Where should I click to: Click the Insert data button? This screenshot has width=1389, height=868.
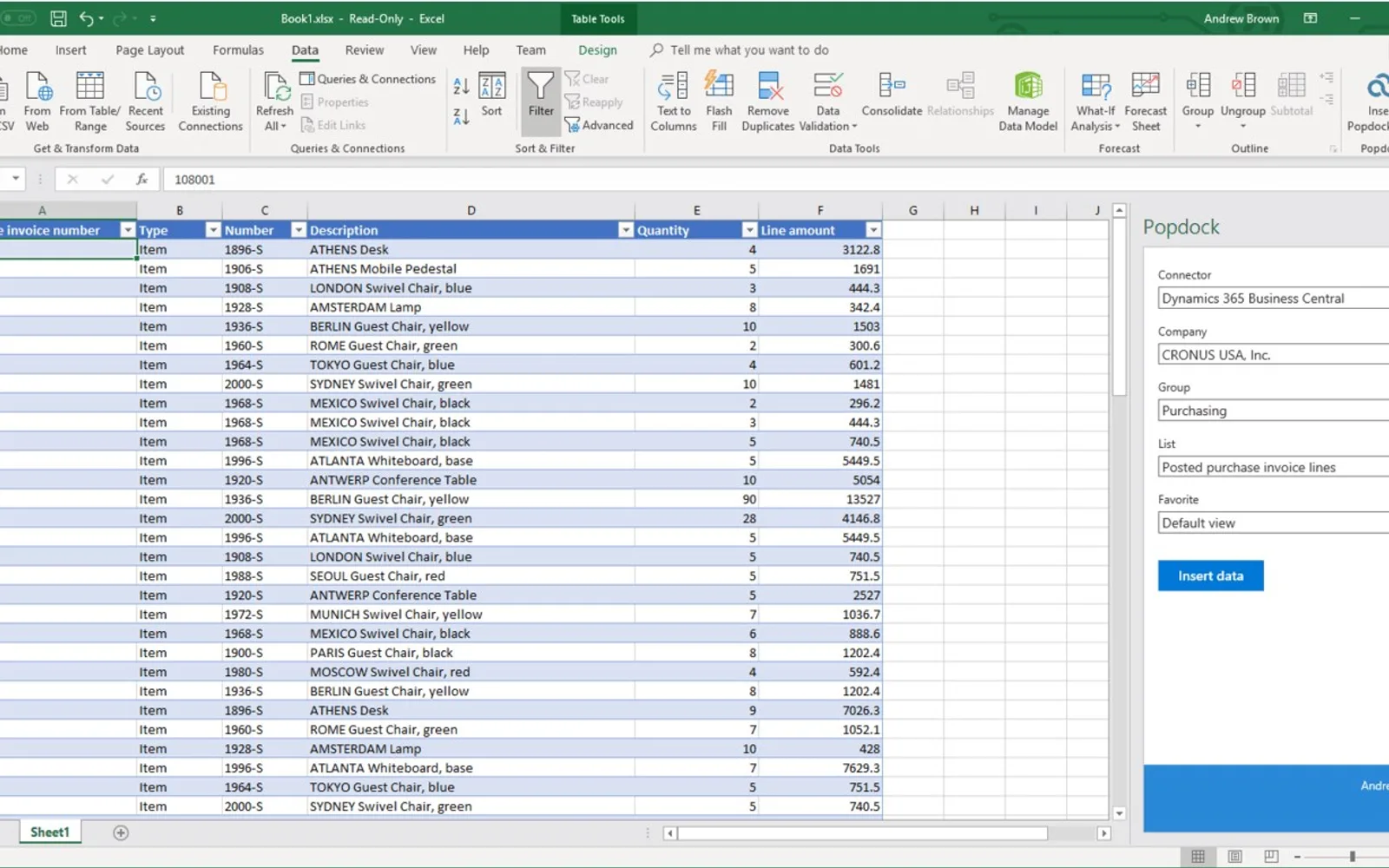[x=1210, y=575]
